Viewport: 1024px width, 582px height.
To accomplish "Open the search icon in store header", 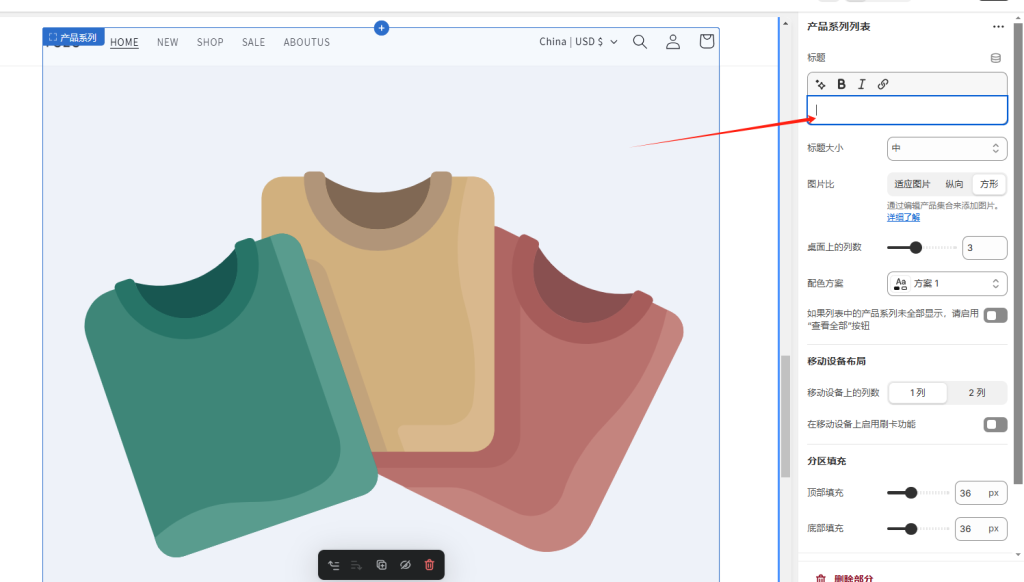I will click(x=640, y=42).
